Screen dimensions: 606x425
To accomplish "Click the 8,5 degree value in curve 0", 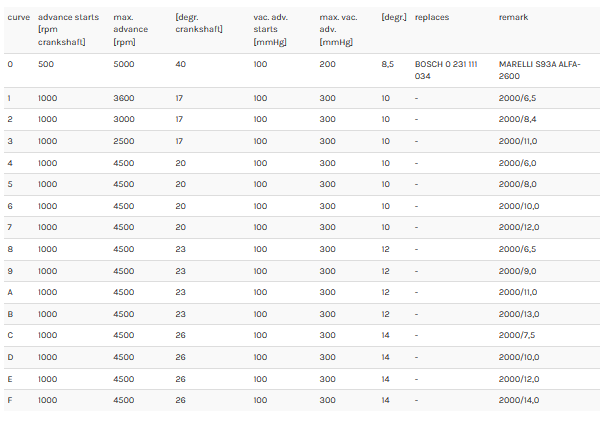I will [388, 64].
